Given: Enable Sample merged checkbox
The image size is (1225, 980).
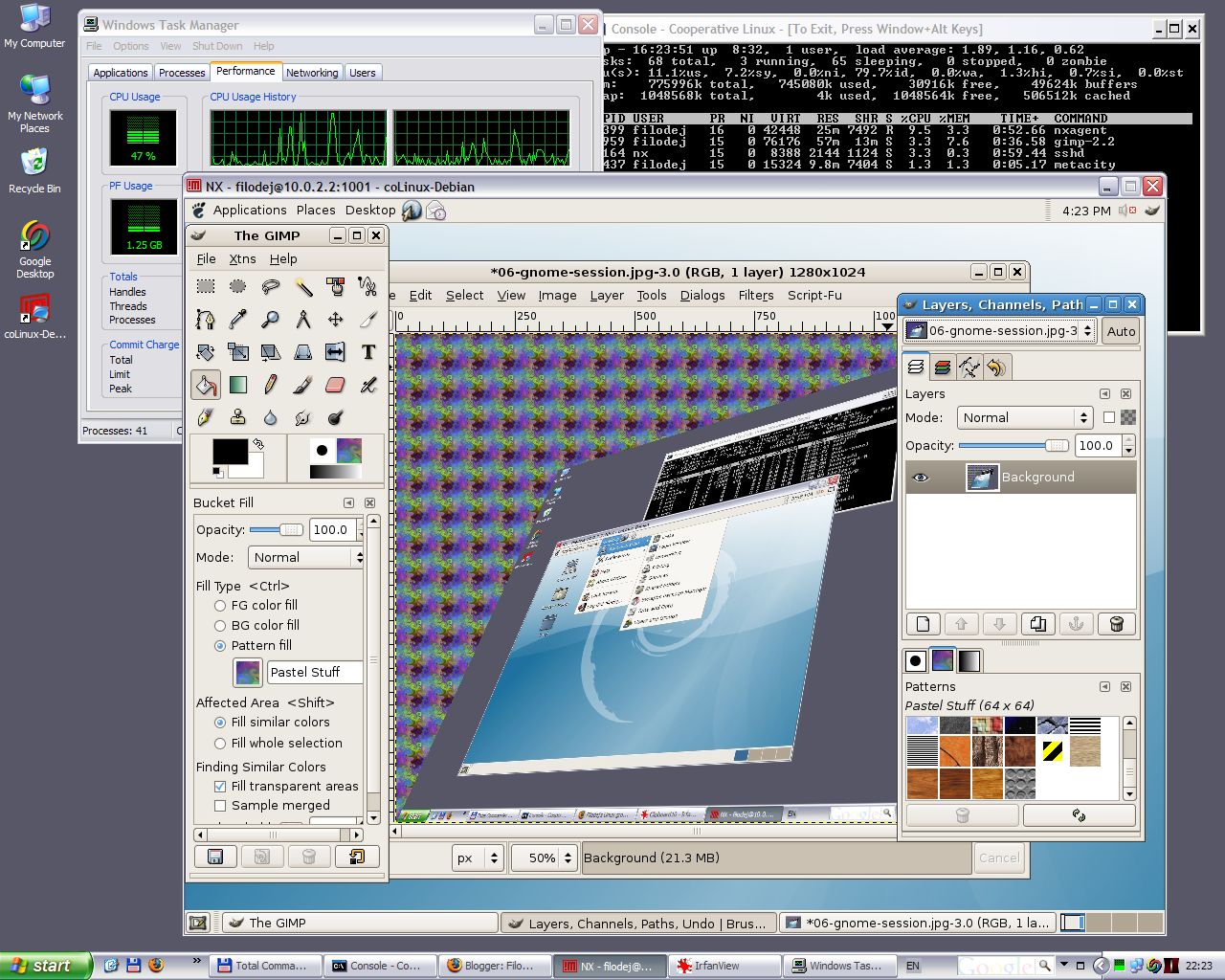Looking at the screenshot, I should click(220, 806).
